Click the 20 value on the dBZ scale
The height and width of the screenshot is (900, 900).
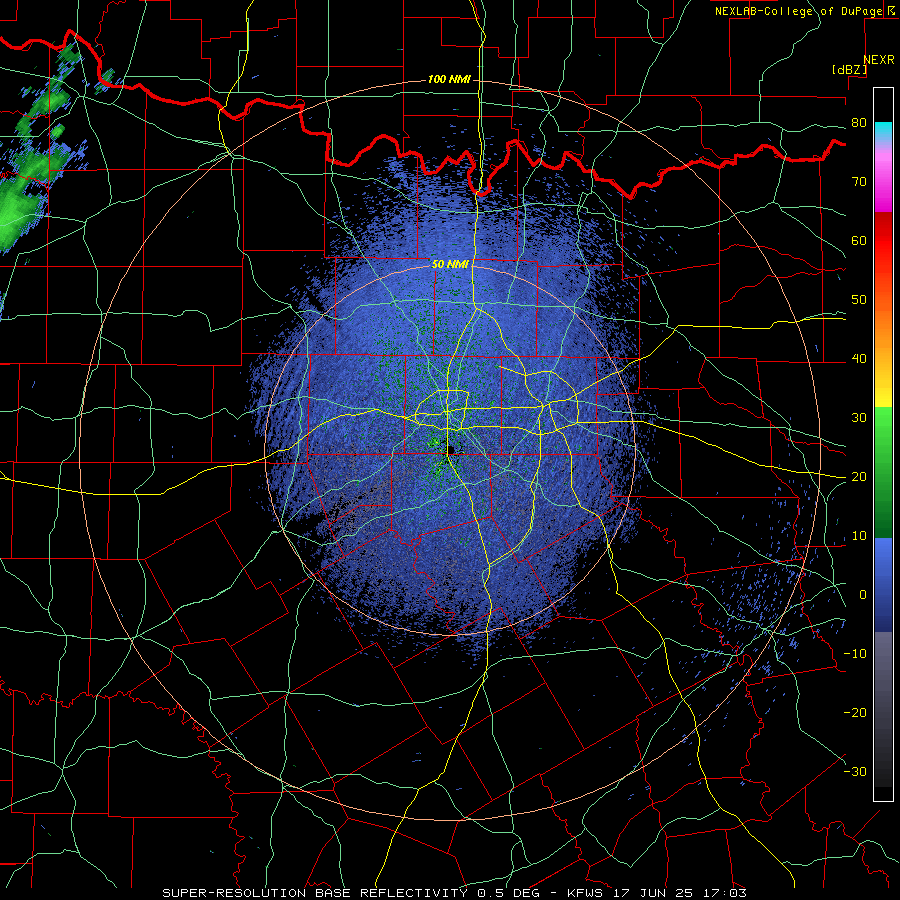pyautogui.click(x=859, y=476)
